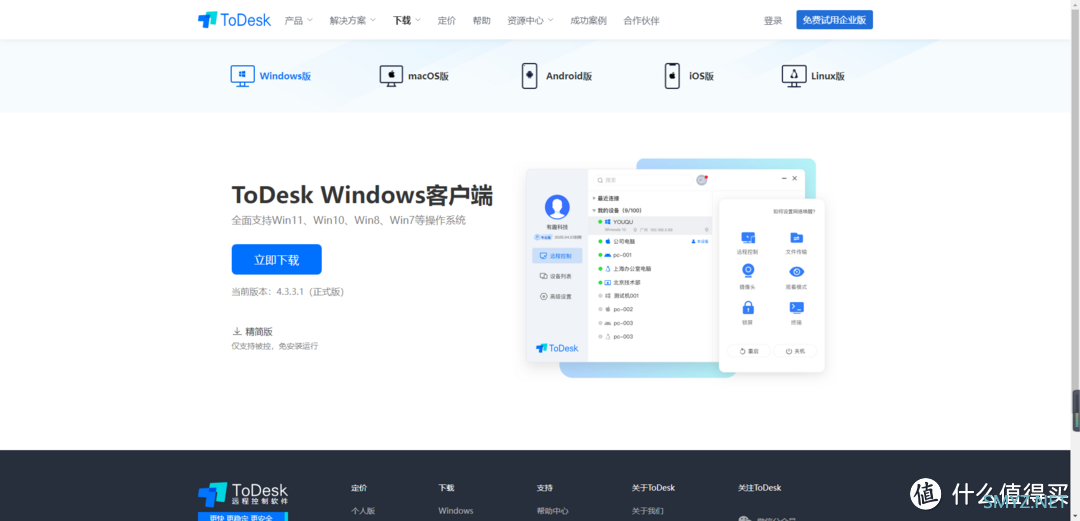Click the minimize icon of the preview window
1080x521 pixels.
[x=785, y=178]
